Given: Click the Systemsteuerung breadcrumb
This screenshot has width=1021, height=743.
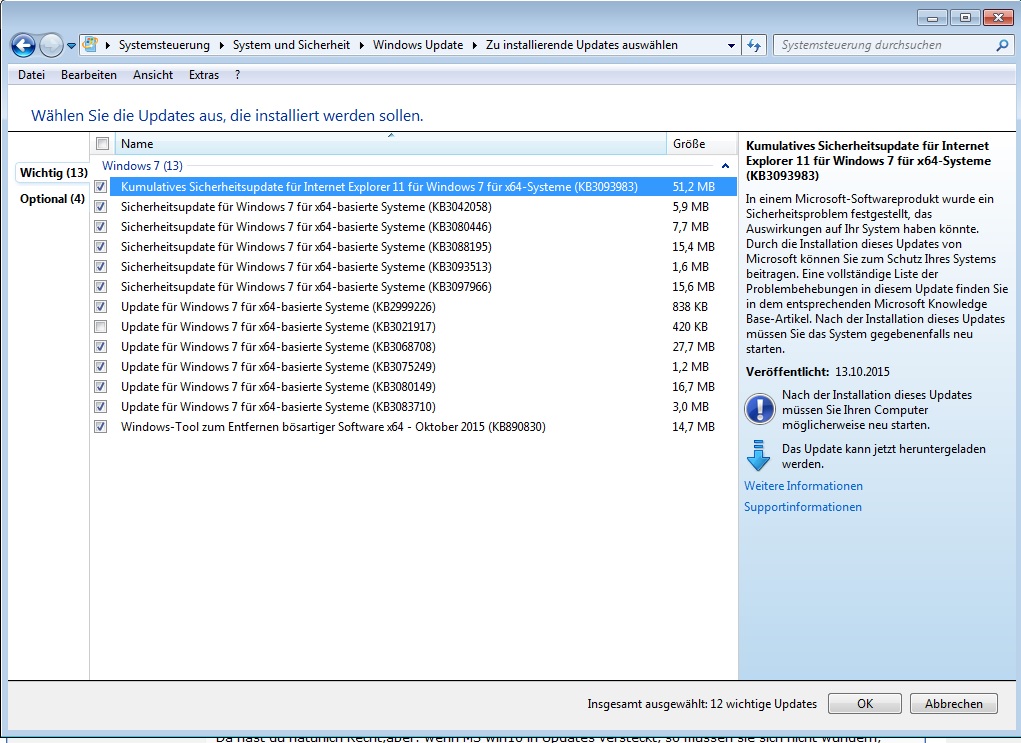Looking at the screenshot, I should [164, 45].
